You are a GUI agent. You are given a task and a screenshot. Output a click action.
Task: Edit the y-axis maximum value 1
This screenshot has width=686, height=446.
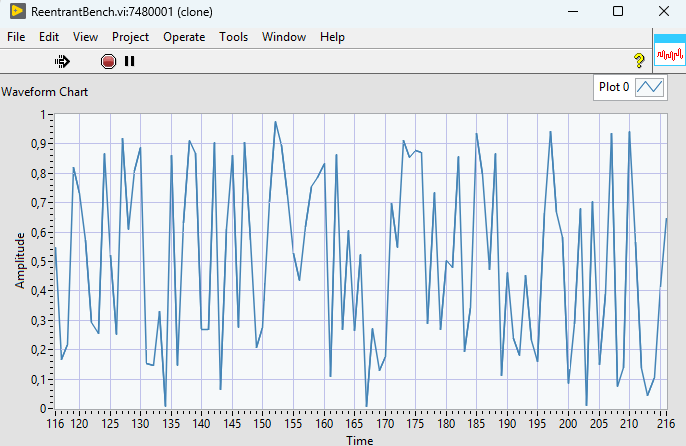click(x=42, y=115)
